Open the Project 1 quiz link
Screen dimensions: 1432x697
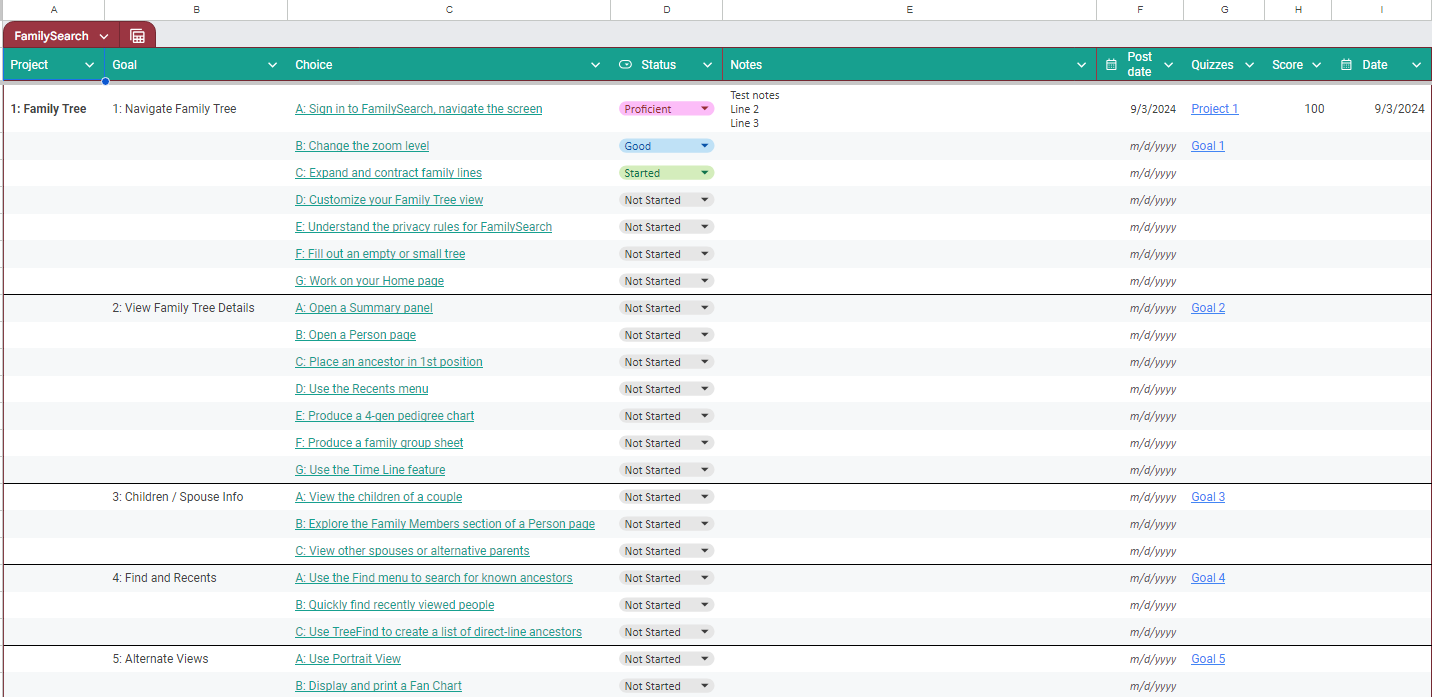[x=1214, y=109]
